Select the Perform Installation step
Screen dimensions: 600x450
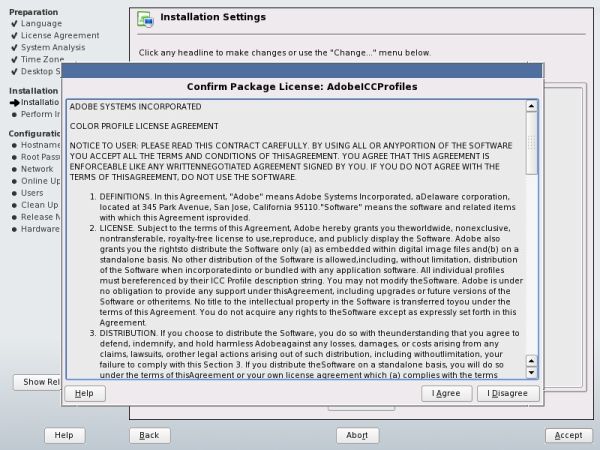pyautogui.click(x=41, y=114)
